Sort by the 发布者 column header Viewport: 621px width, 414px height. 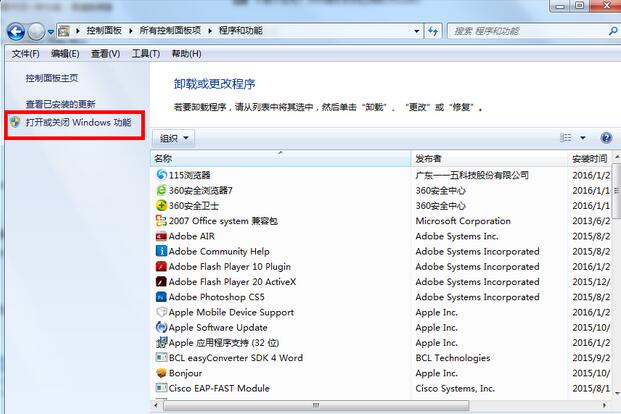[490, 158]
